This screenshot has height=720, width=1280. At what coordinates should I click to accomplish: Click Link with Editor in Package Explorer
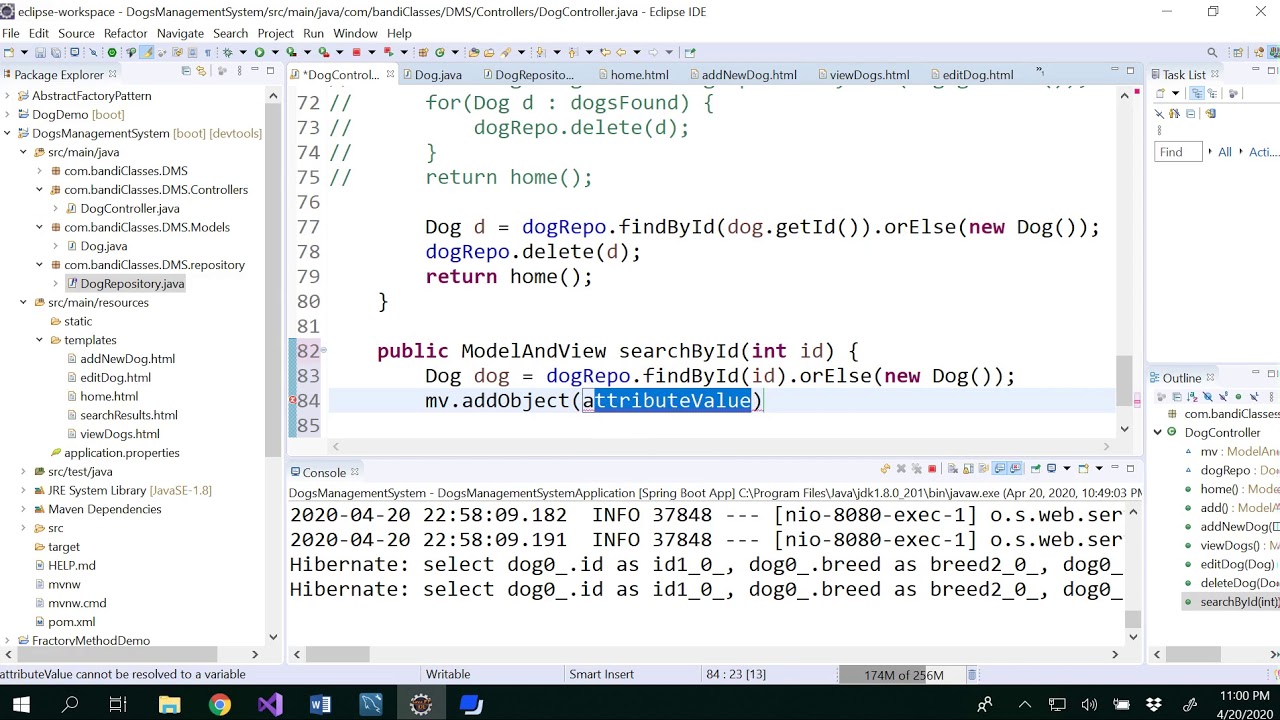pyautogui.click(x=201, y=71)
